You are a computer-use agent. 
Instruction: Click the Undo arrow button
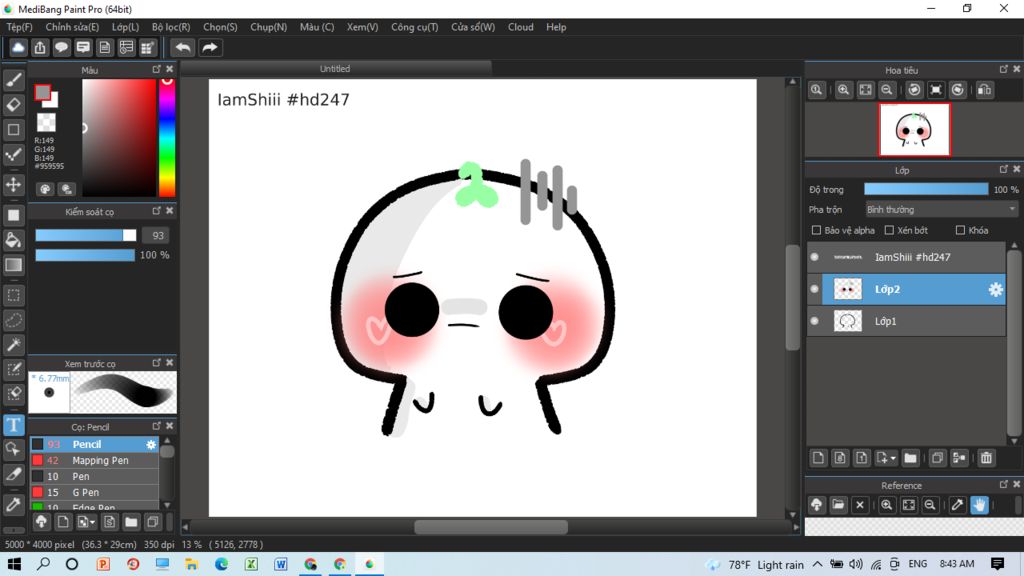click(x=183, y=47)
